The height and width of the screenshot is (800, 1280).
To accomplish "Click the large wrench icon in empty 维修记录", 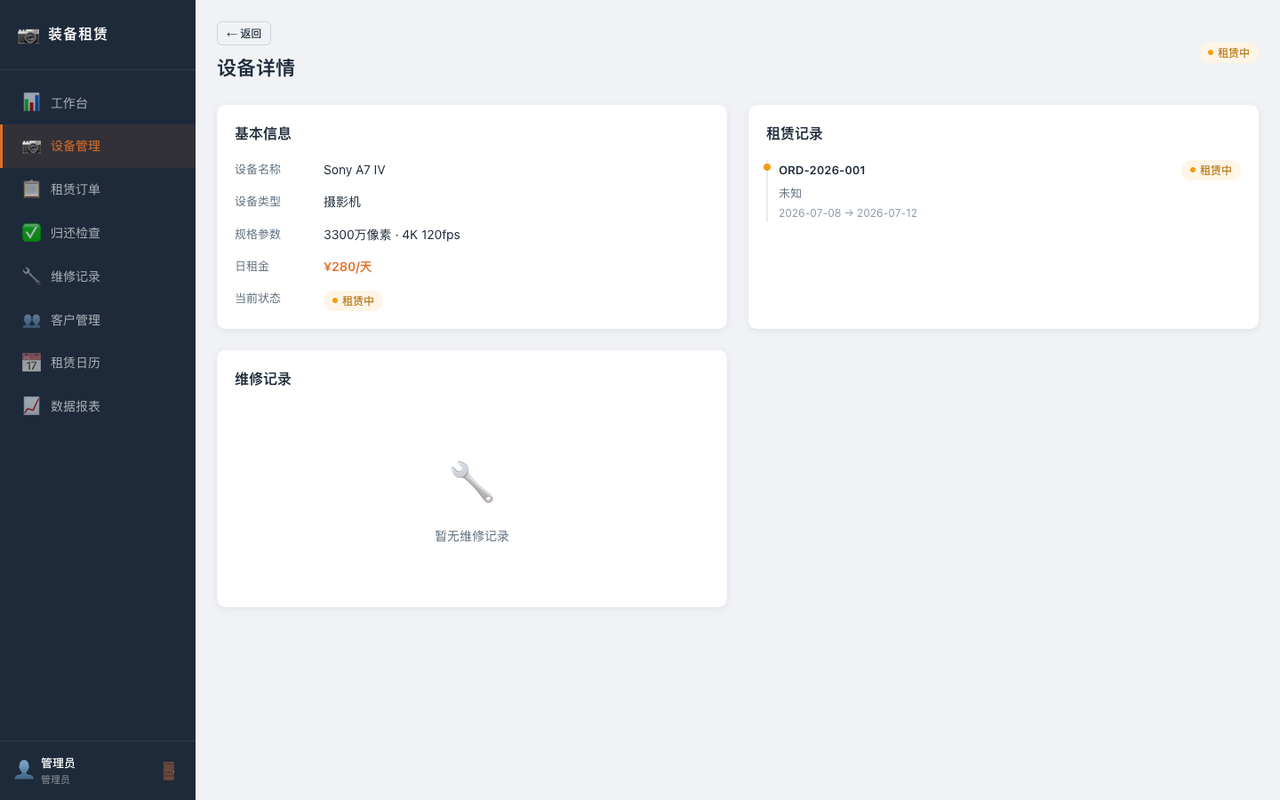I will click(472, 482).
